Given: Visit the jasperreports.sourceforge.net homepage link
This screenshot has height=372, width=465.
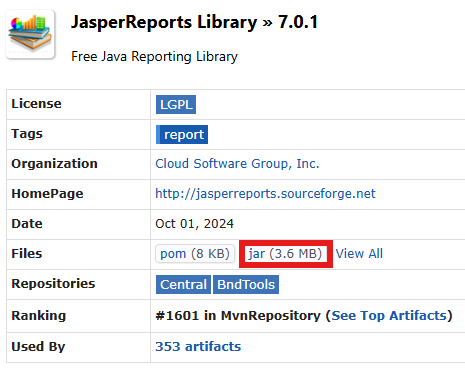Looking at the screenshot, I should [265, 194].
